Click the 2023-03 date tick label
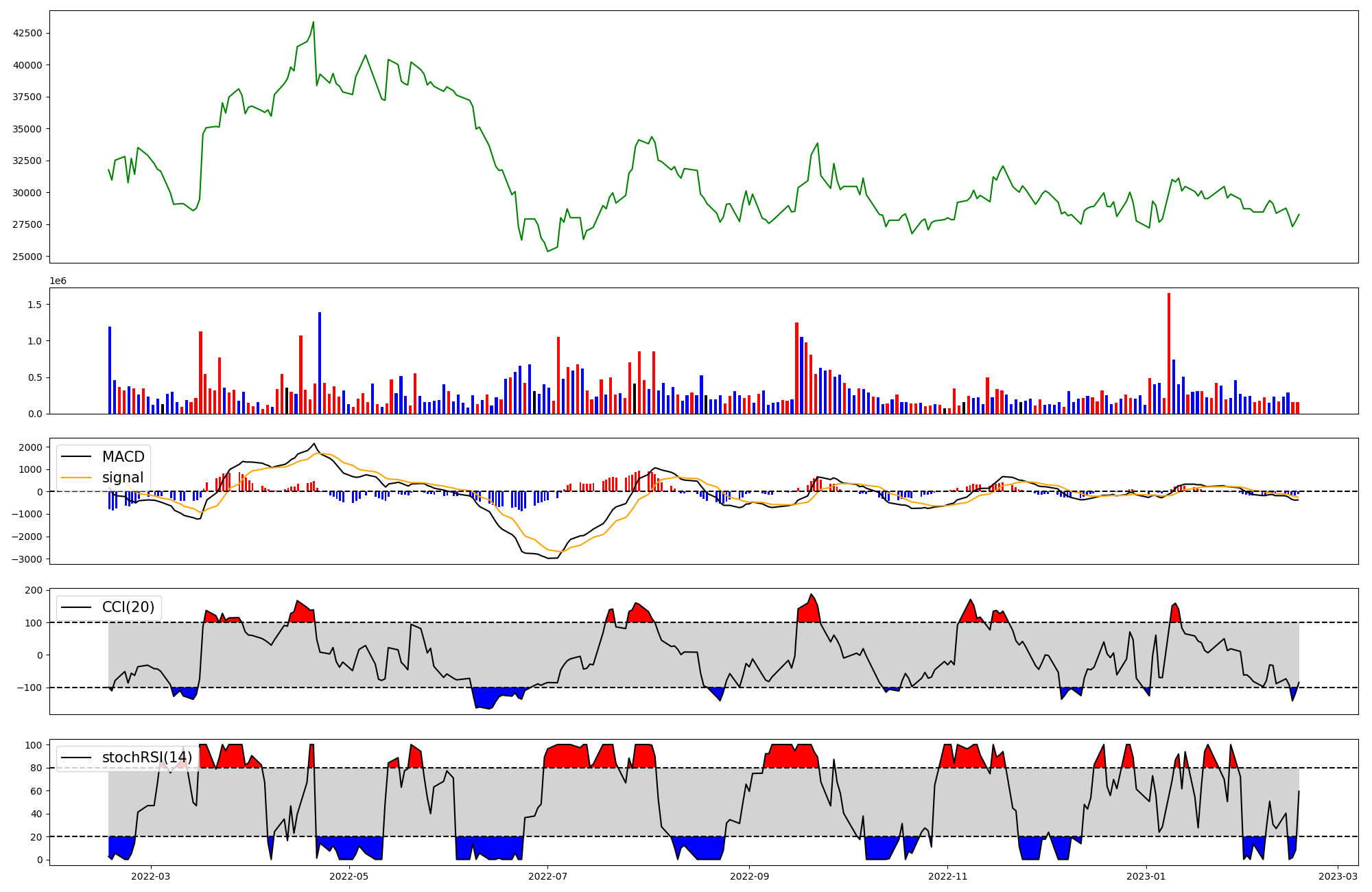 click(x=1337, y=876)
